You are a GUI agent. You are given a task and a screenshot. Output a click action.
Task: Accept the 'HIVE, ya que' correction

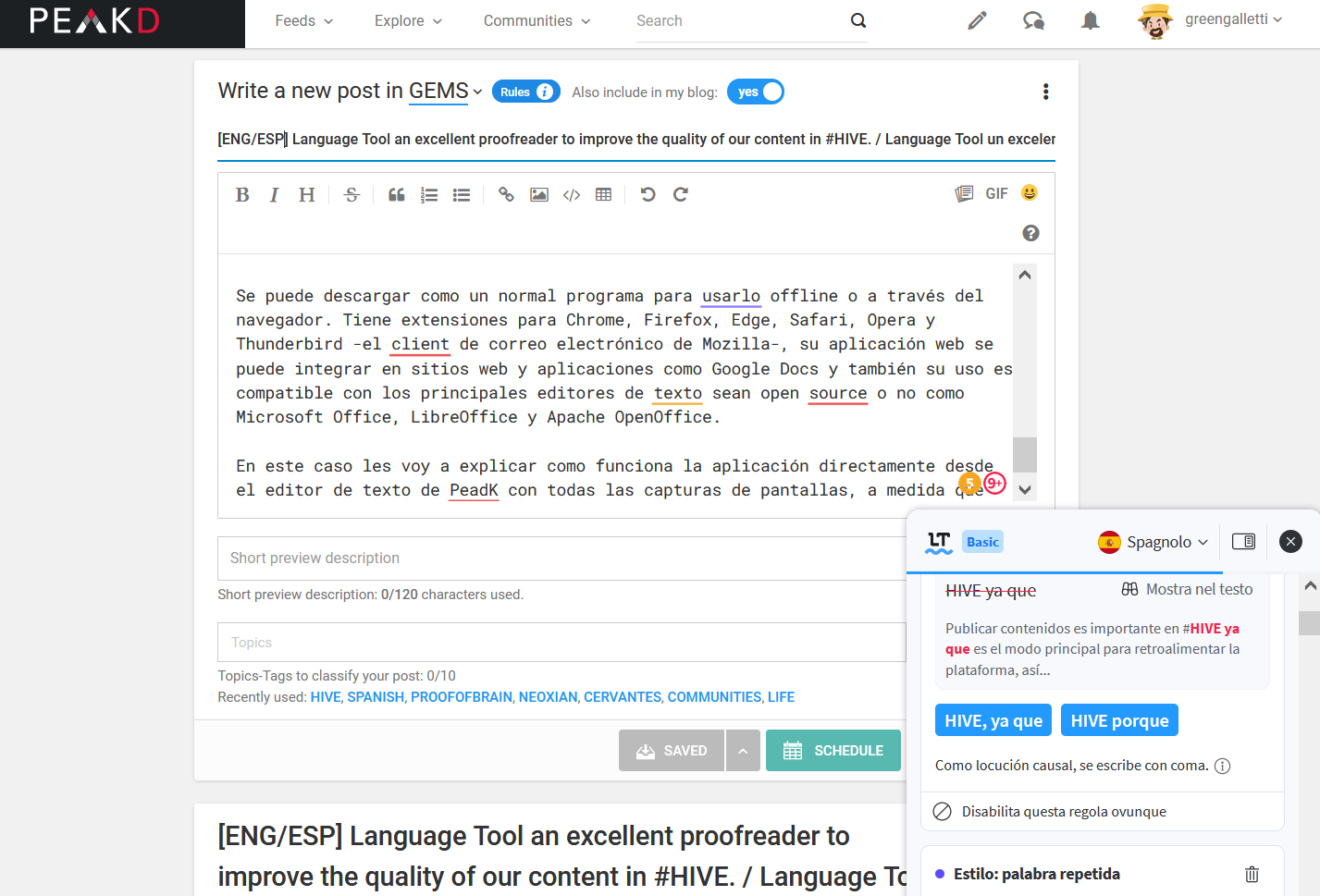[x=993, y=720]
